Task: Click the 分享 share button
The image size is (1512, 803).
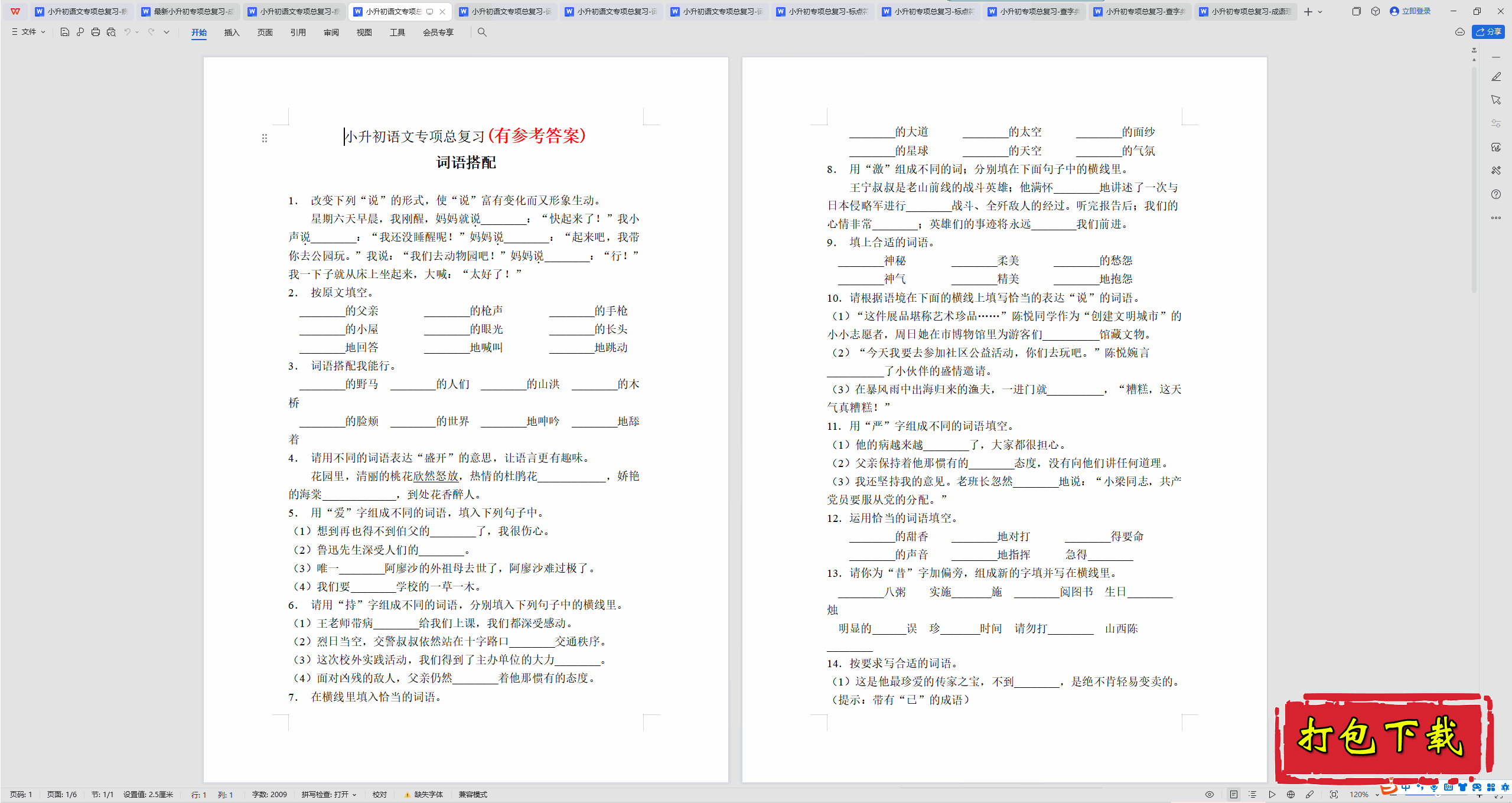Action: [1488, 32]
